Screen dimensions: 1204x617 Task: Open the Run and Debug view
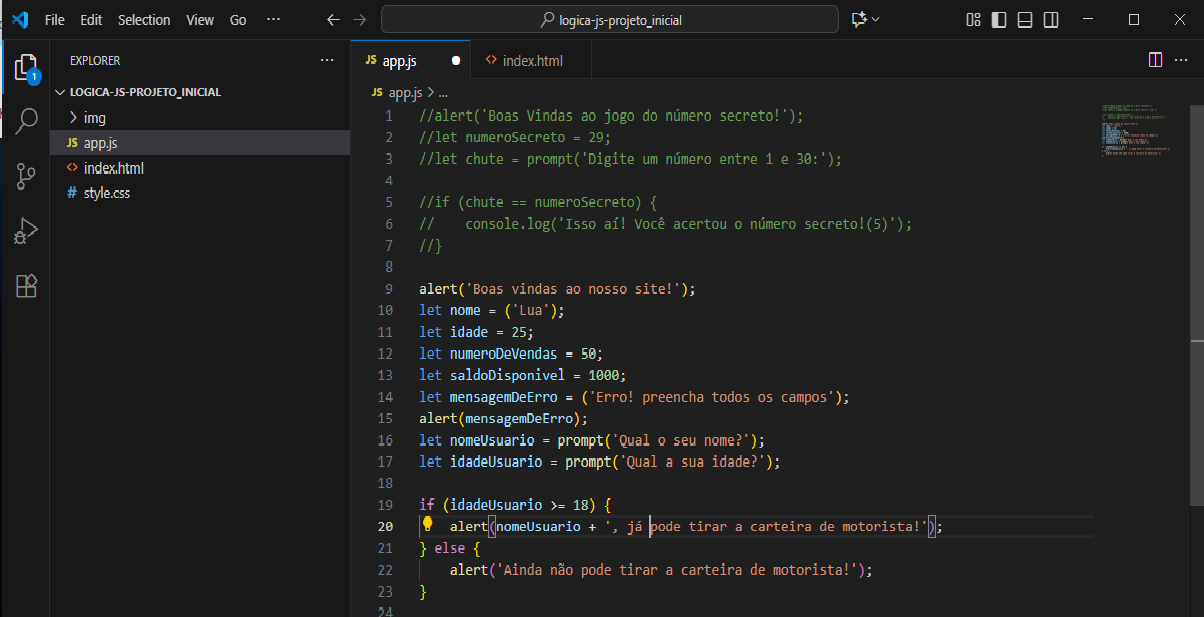tap(25, 231)
